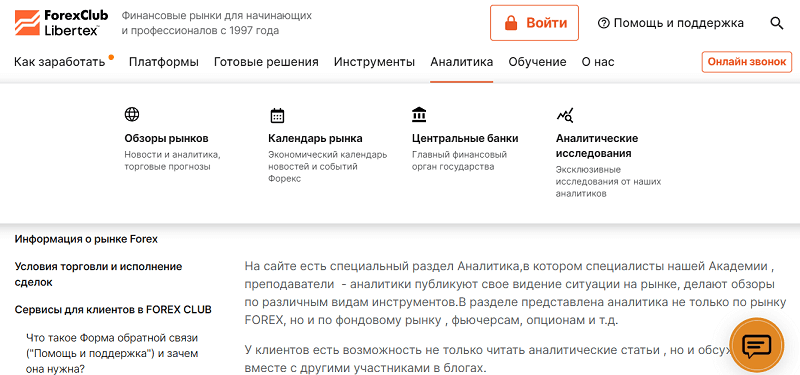Open Что такое Форма обратной связи question
Screen dimensions: 800x375
tap(112, 353)
